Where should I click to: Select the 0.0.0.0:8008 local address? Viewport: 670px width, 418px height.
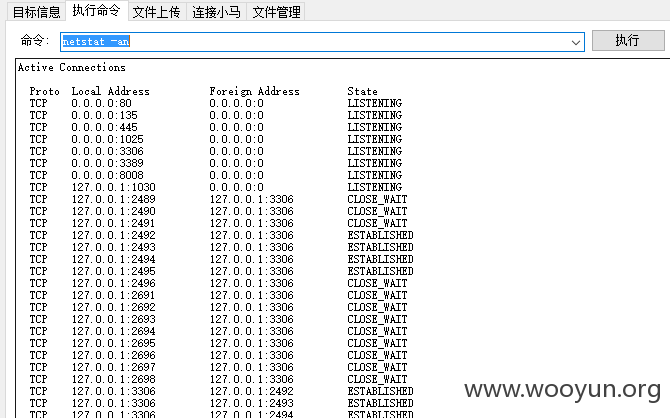point(107,175)
